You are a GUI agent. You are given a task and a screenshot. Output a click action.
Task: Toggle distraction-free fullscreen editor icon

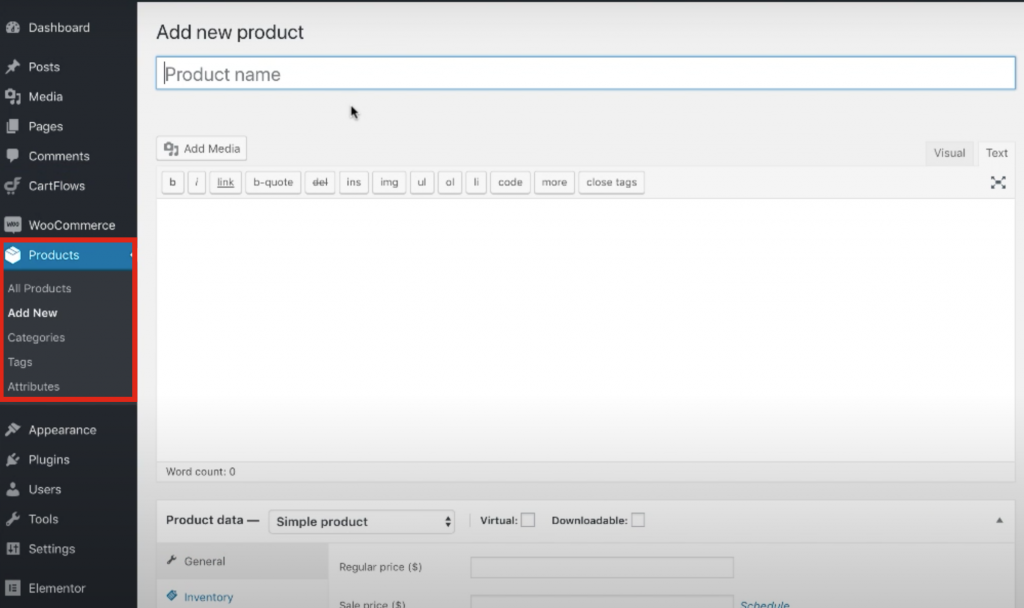[998, 182]
